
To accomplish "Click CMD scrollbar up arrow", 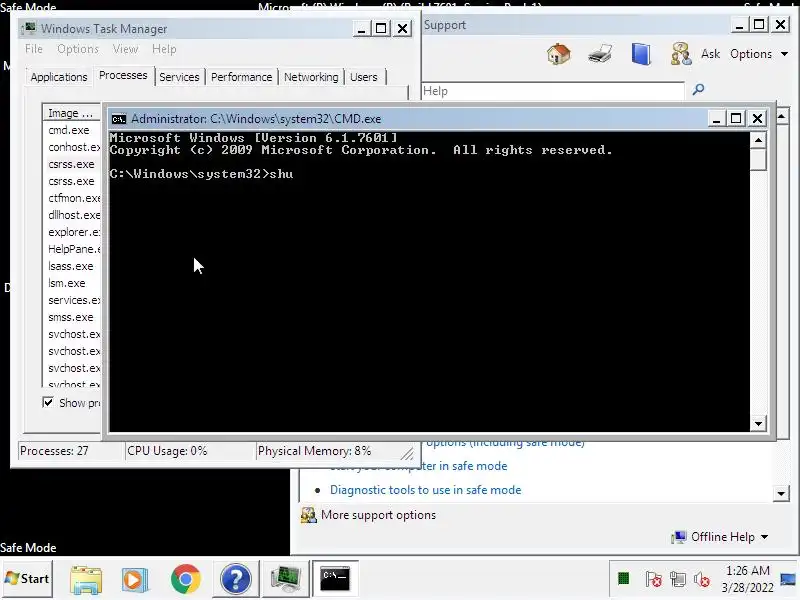I will point(758,140).
